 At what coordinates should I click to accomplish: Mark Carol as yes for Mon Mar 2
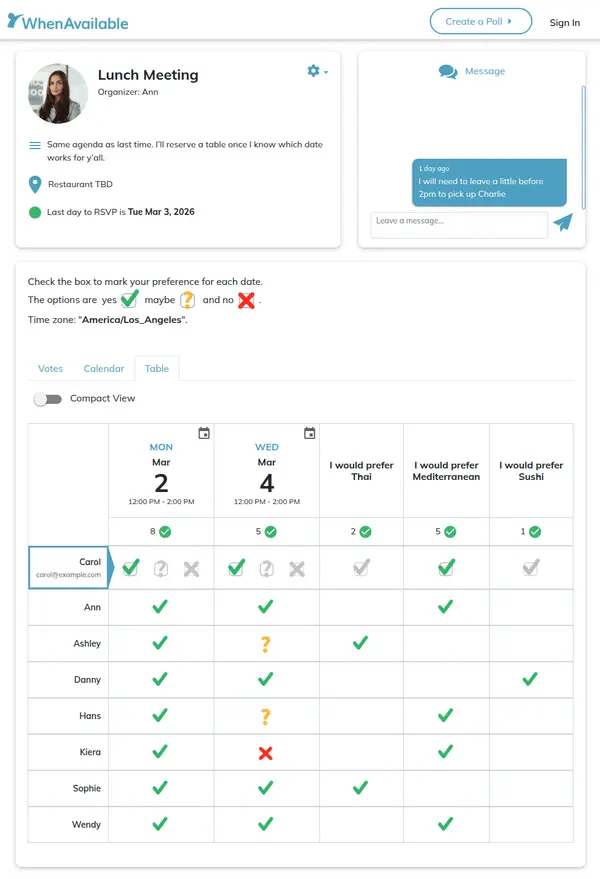(130, 567)
